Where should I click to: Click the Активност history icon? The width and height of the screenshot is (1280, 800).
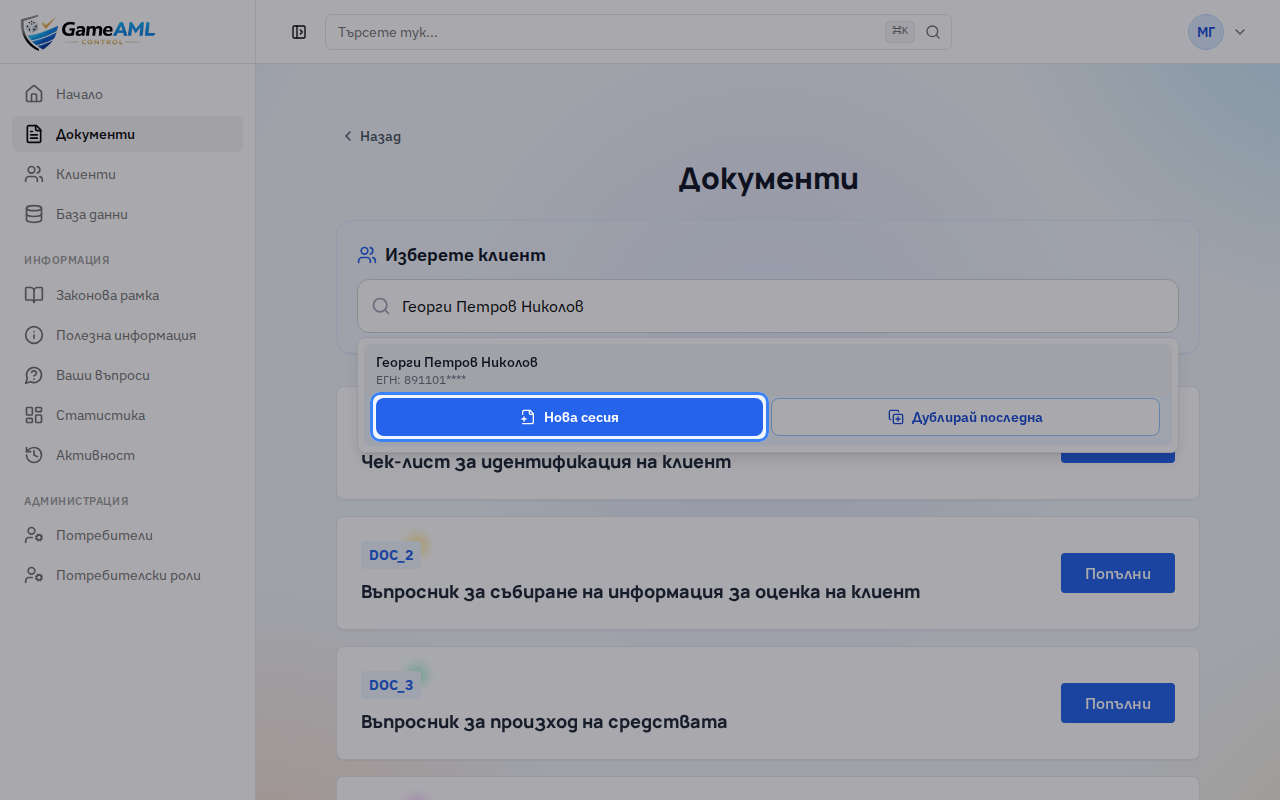click(34, 455)
